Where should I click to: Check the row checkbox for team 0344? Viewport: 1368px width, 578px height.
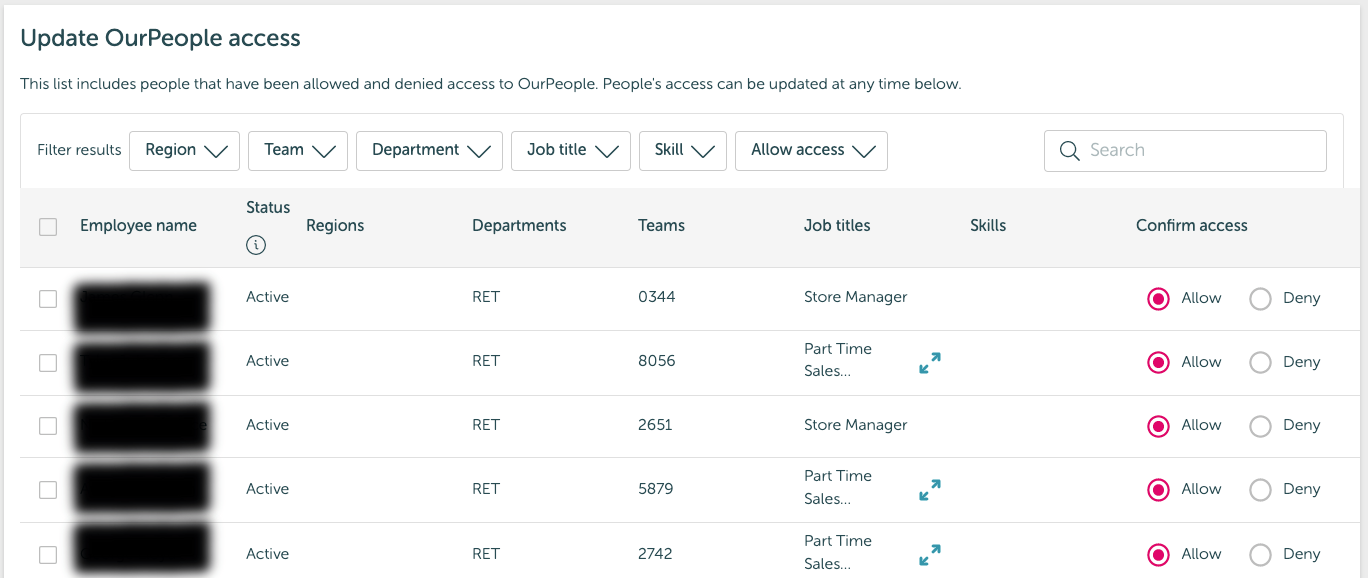tap(48, 299)
